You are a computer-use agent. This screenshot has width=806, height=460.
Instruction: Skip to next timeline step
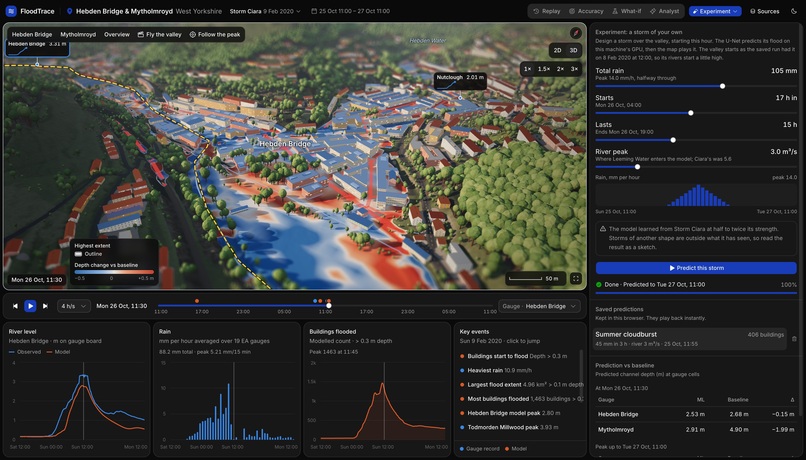[45, 306]
